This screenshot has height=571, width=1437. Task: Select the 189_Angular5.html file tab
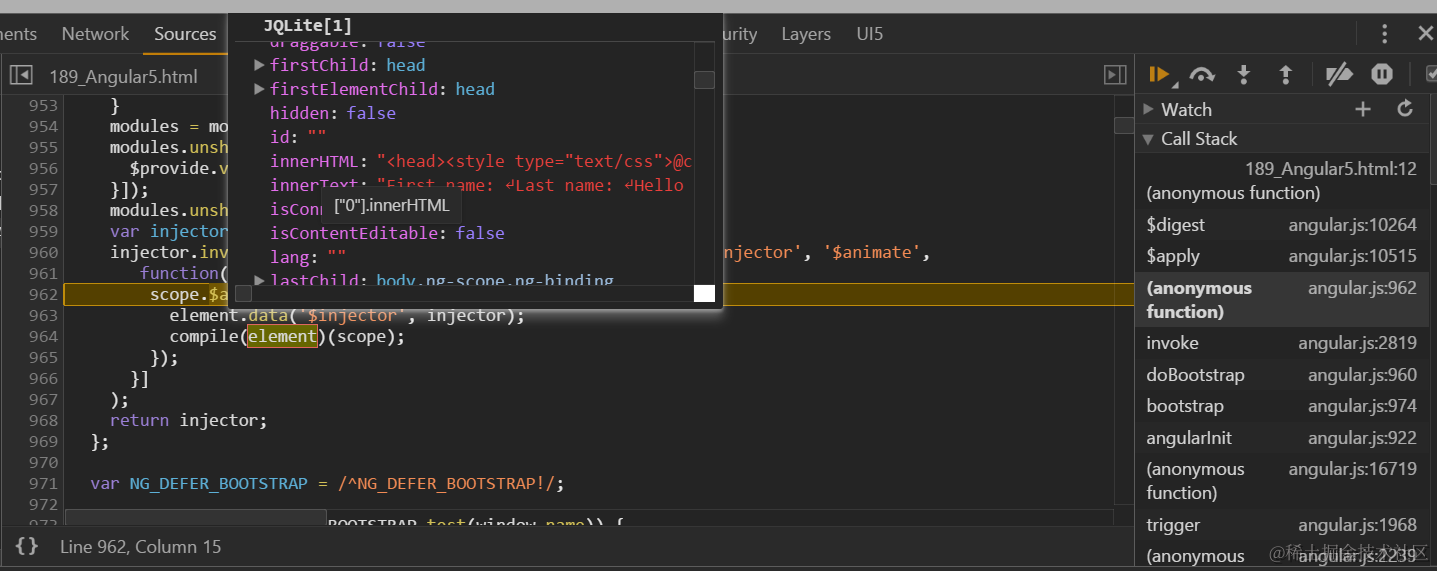point(123,76)
